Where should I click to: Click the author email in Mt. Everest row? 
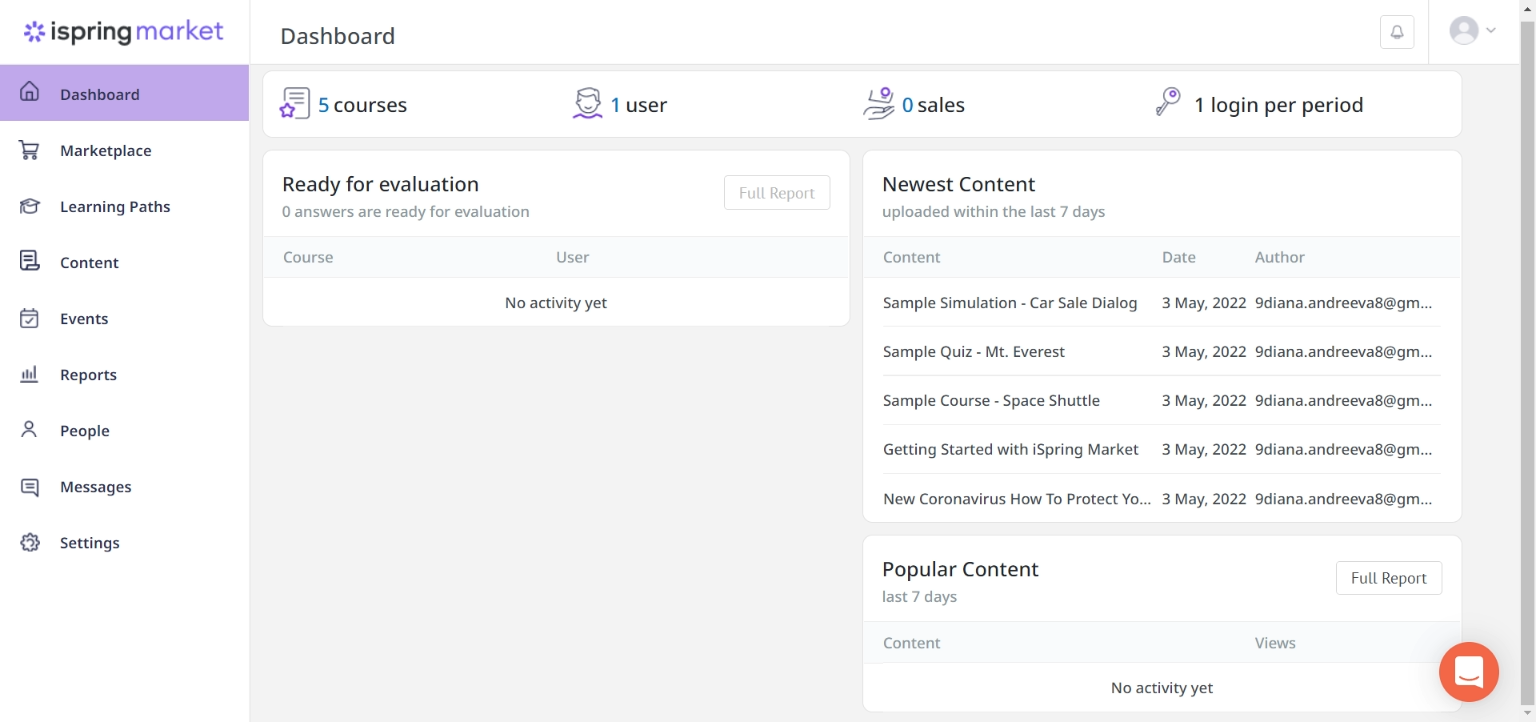1343,352
